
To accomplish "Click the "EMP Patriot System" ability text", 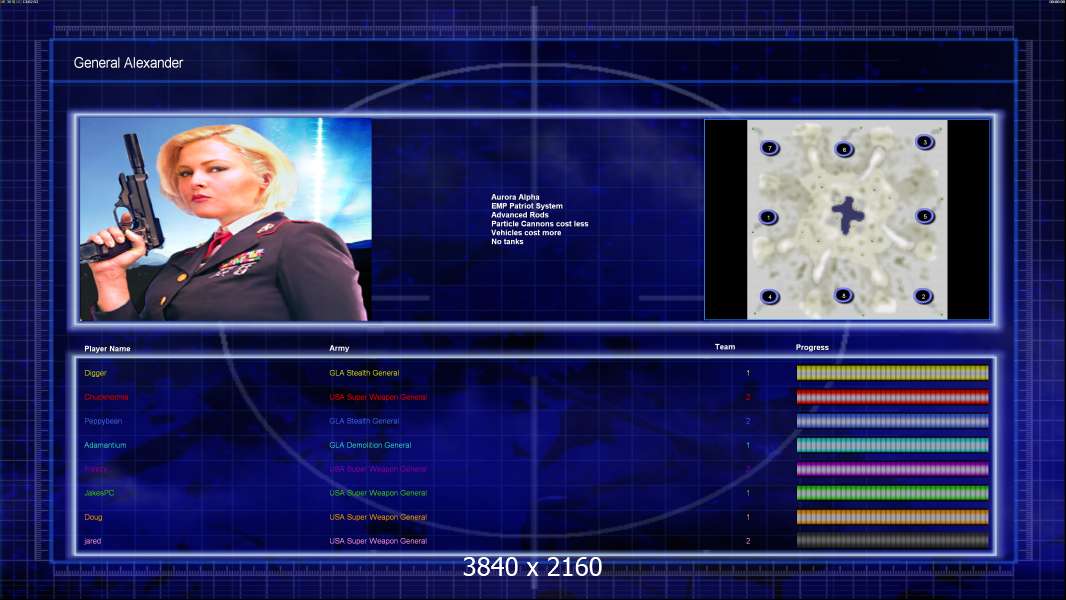I will (527, 206).
